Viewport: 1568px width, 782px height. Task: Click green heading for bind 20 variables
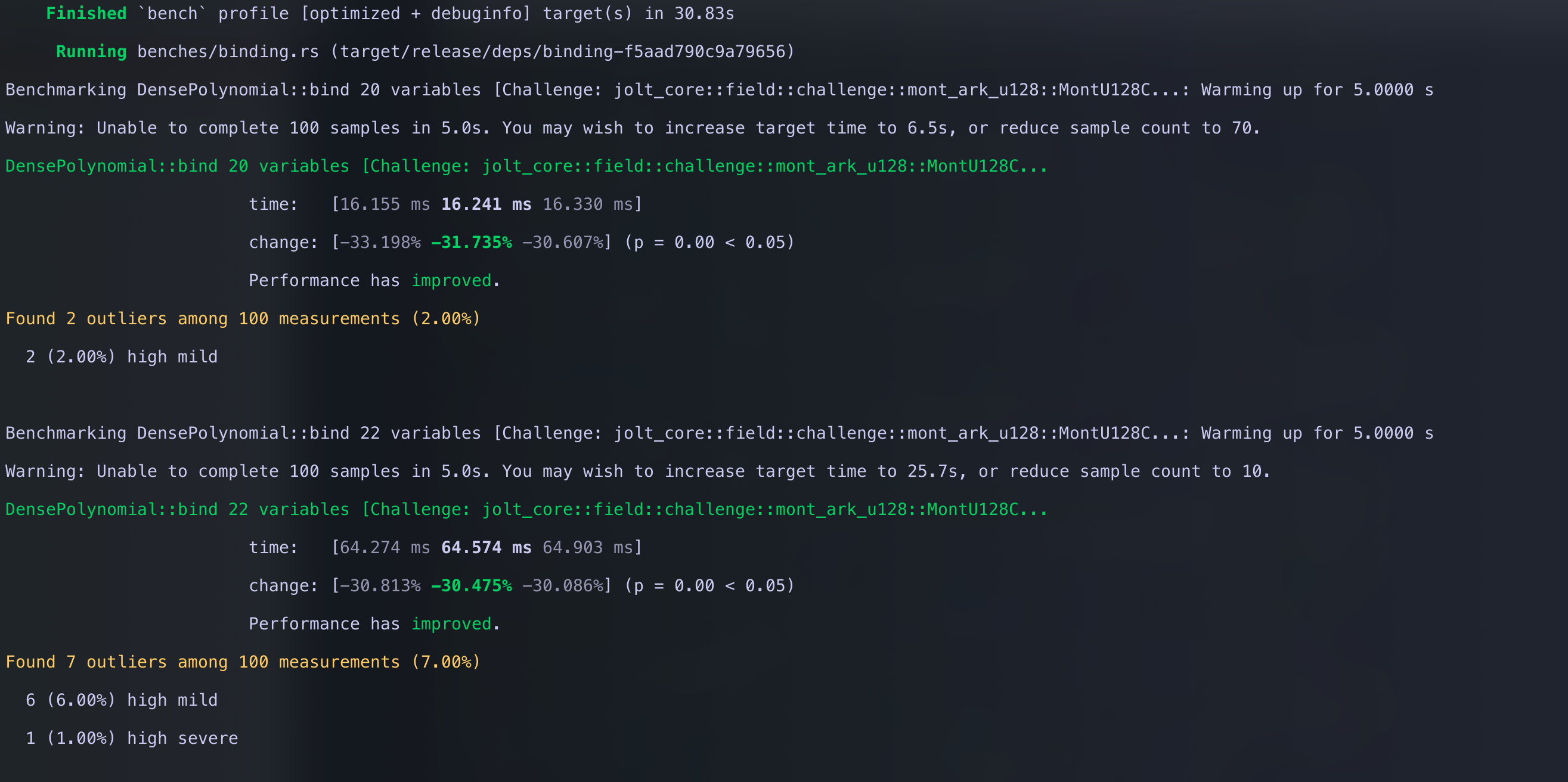526,166
